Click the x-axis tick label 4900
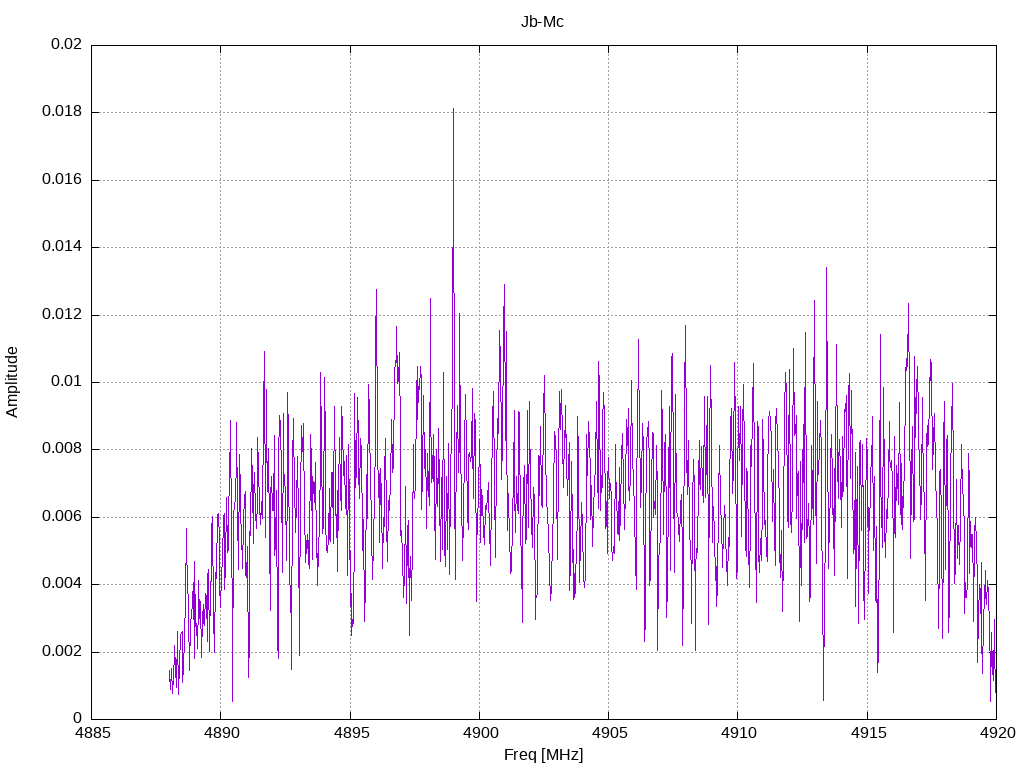 click(480, 733)
